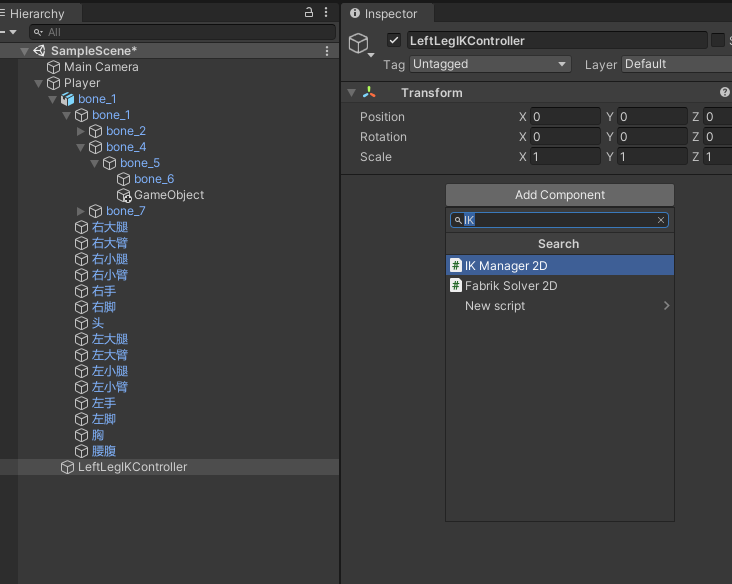Viewport: 732px width, 584px height.
Task: Select the 腰腹 object
Action: coord(104,451)
